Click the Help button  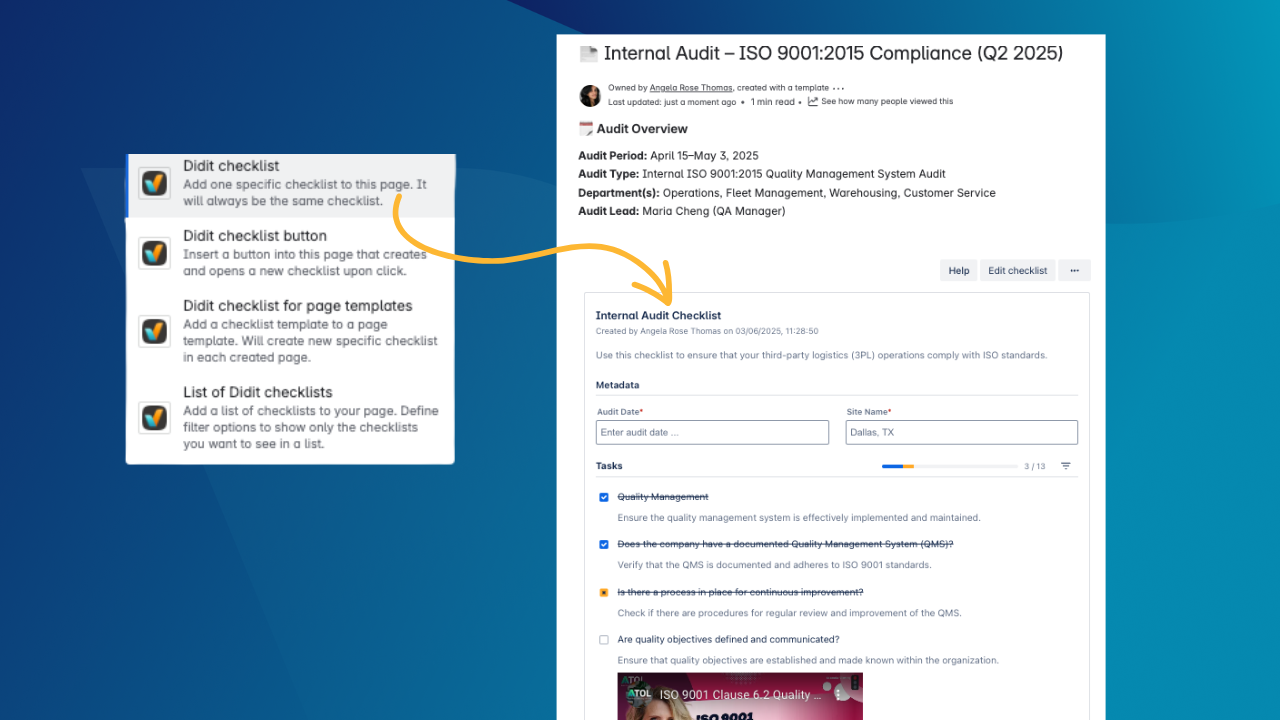tap(958, 270)
